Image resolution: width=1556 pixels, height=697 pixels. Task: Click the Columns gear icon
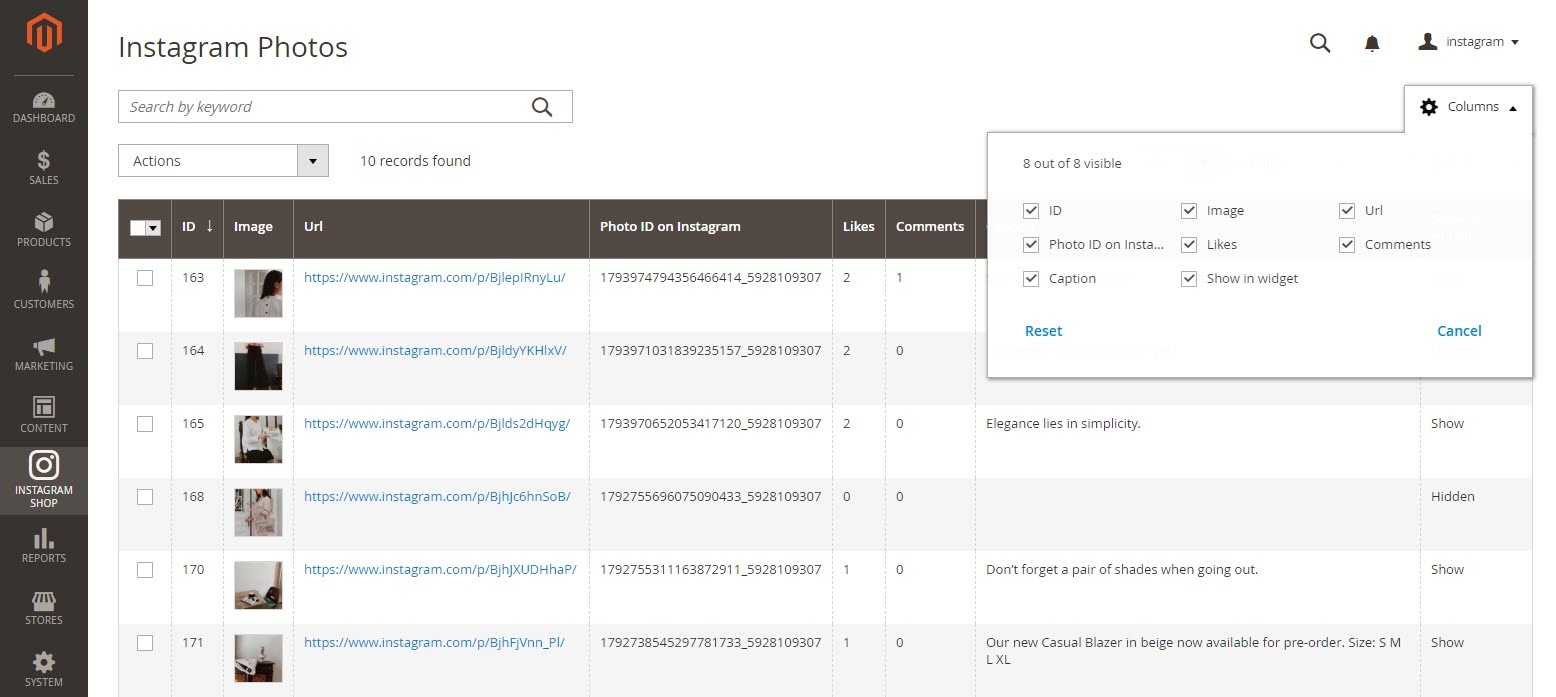[x=1429, y=107]
